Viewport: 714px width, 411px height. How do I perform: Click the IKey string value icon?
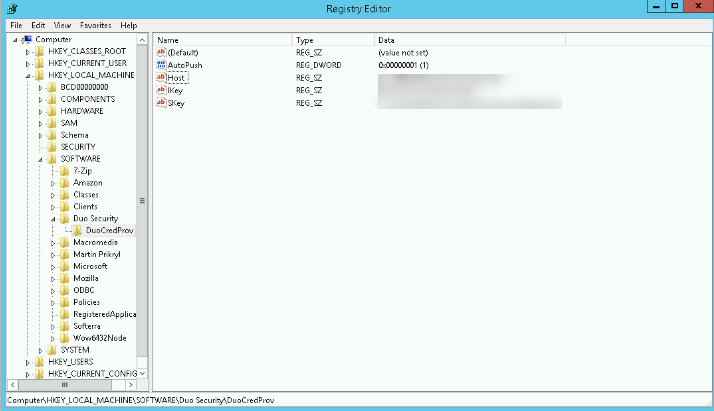coord(160,90)
